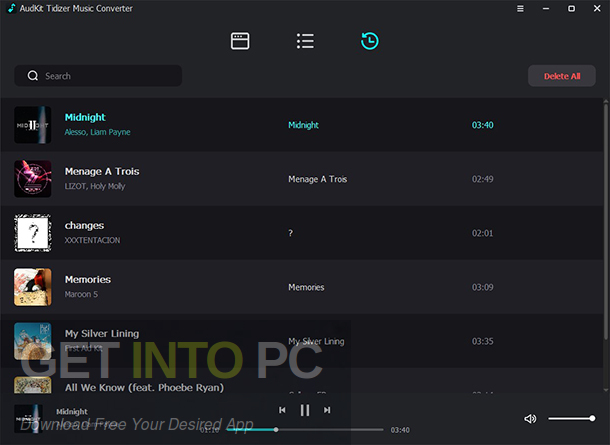This screenshot has height=445, width=610.
Task: Click the 03:40 duration of Midnight row
Action: pyautogui.click(x=482, y=125)
